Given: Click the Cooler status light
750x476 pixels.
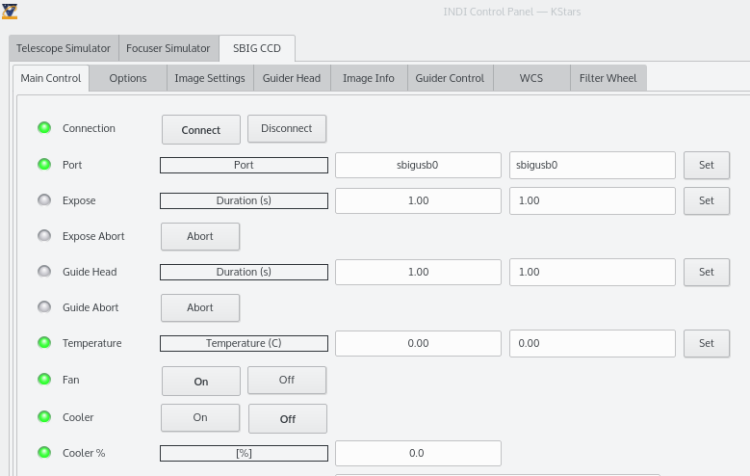Looking at the screenshot, I should 44,417.
